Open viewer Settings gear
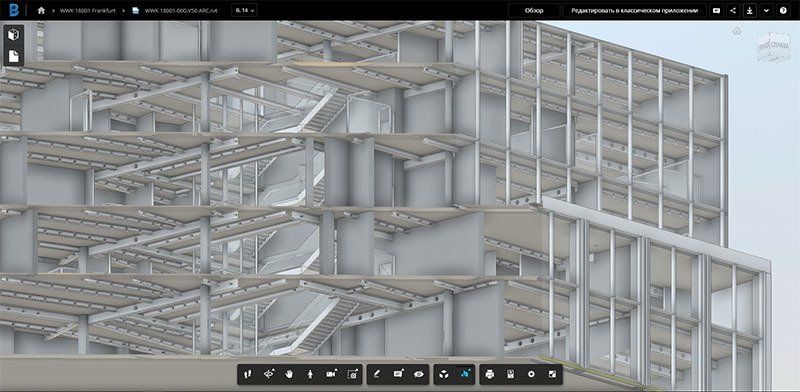The width and height of the screenshot is (800, 392). (x=531, y=374)
